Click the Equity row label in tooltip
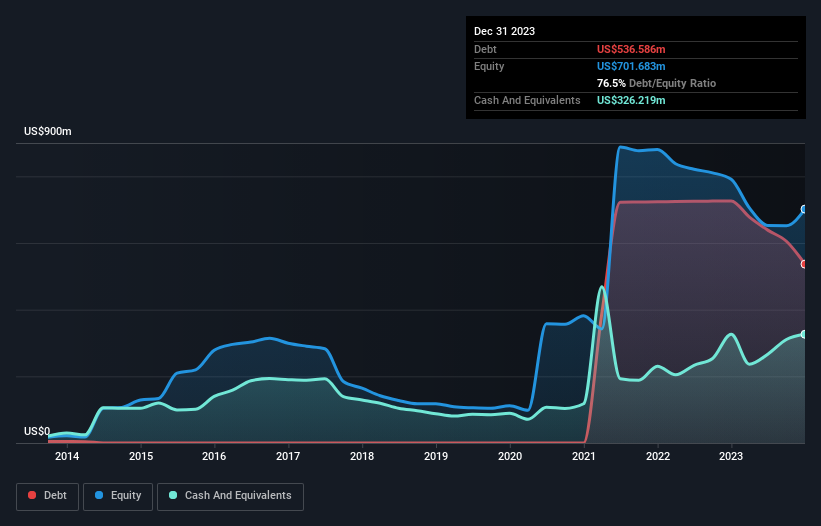The width and height of the screenshot is (821, 526). tap(489, 66)
